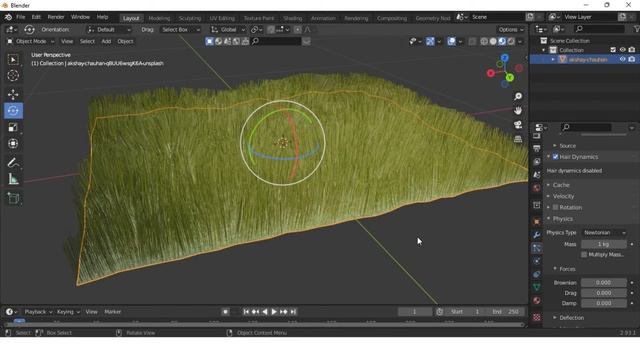Screen dimensions: 640x360
Task: Click the outliner filter funnel icon
Action: point(636,29)
